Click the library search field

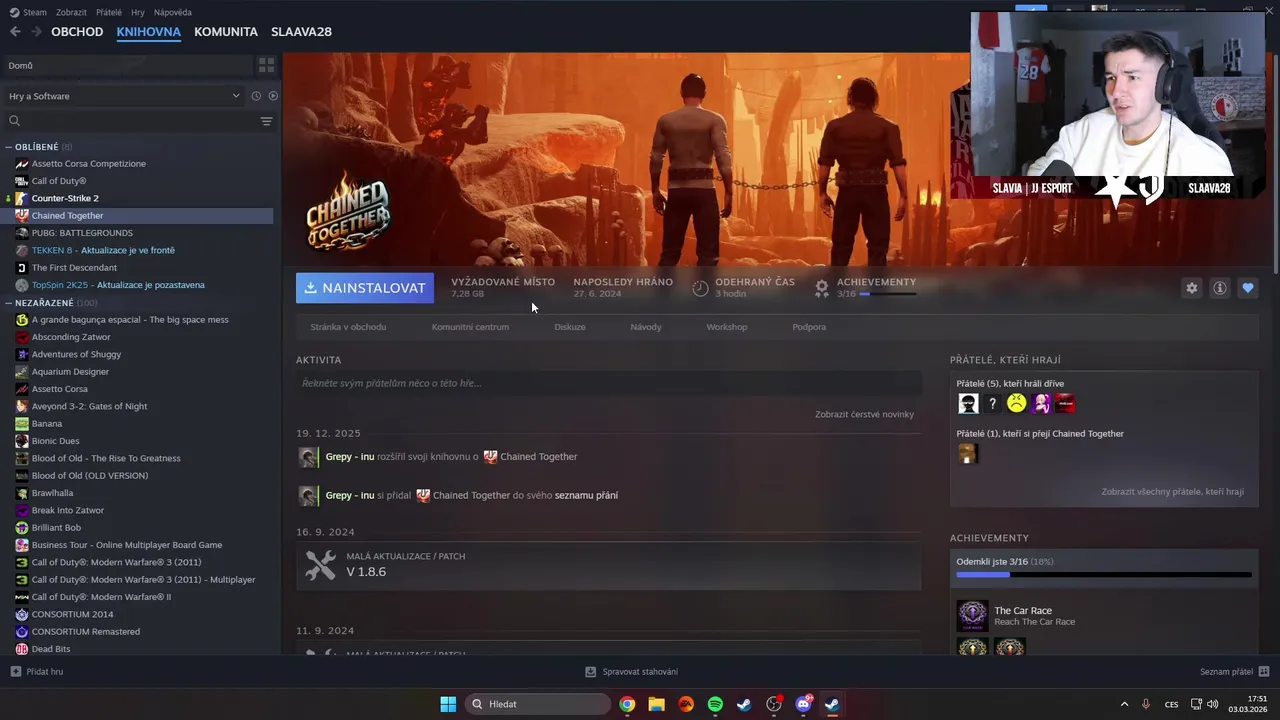(130, 121)
